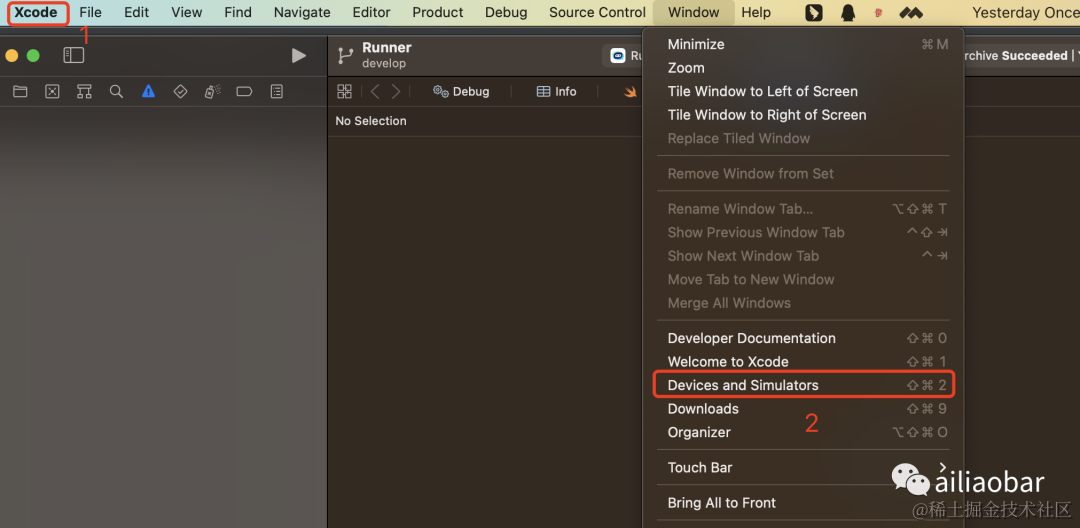Open the Editor menu
Viewport: 1080px width, 528px height.
(371, 12)
